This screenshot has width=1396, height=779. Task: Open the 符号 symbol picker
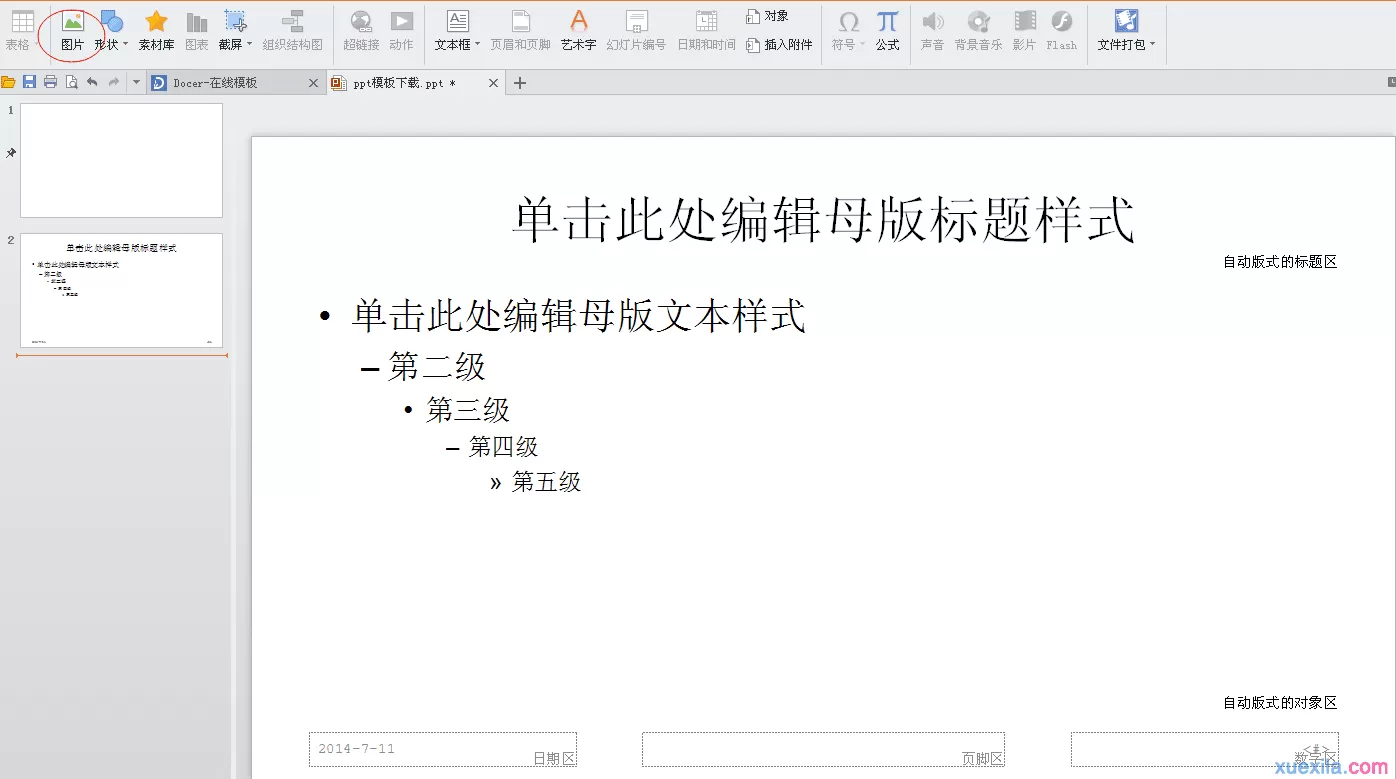point(846,30)
